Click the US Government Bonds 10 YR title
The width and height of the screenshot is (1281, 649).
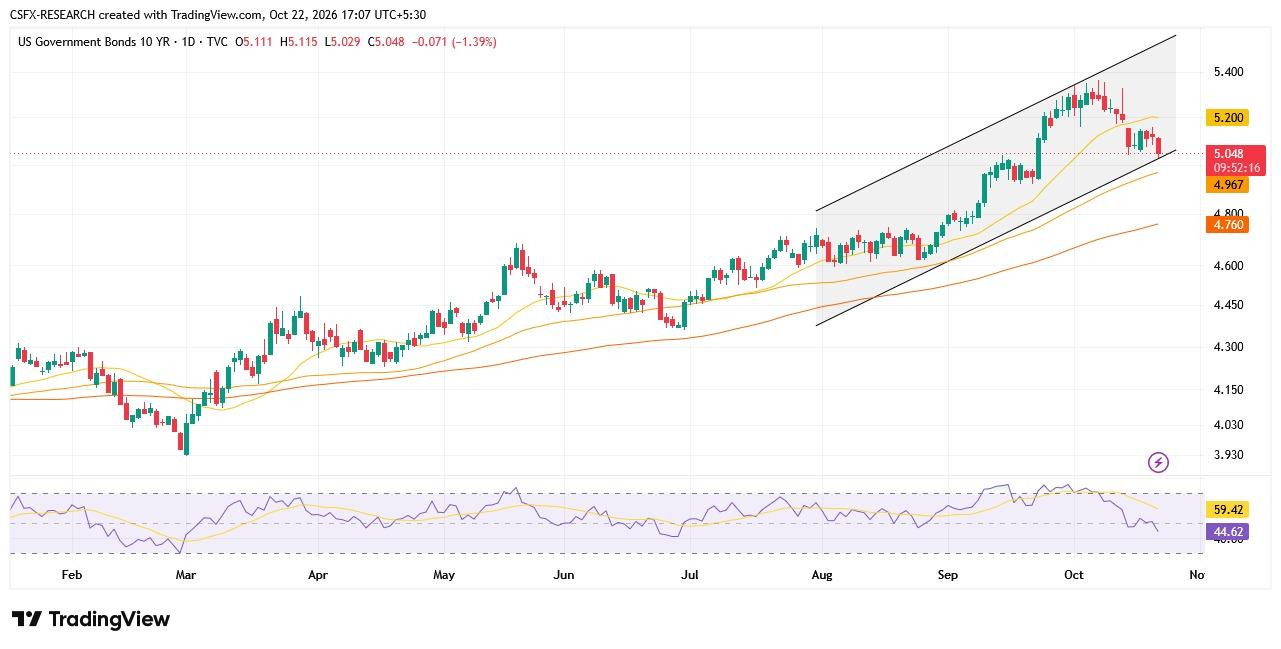(x=95, y=42)
